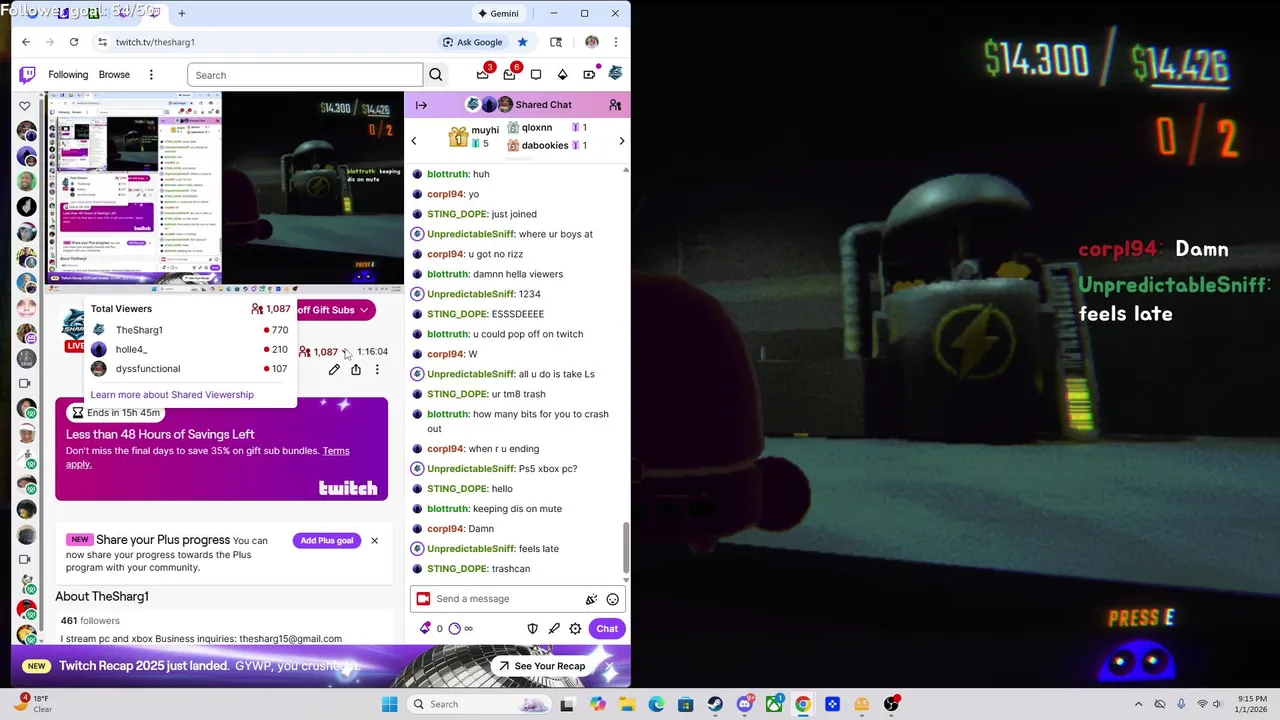Open File Explorer from the taskbar
1280x720 pixels.
tap(627, 704)
